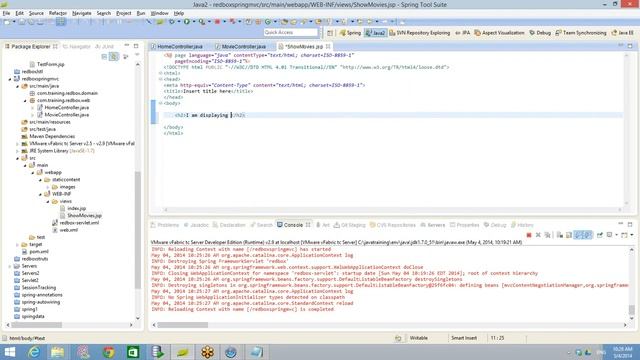640x360 pixels.
Task: Open the History tab
Action: click(522, 225)
